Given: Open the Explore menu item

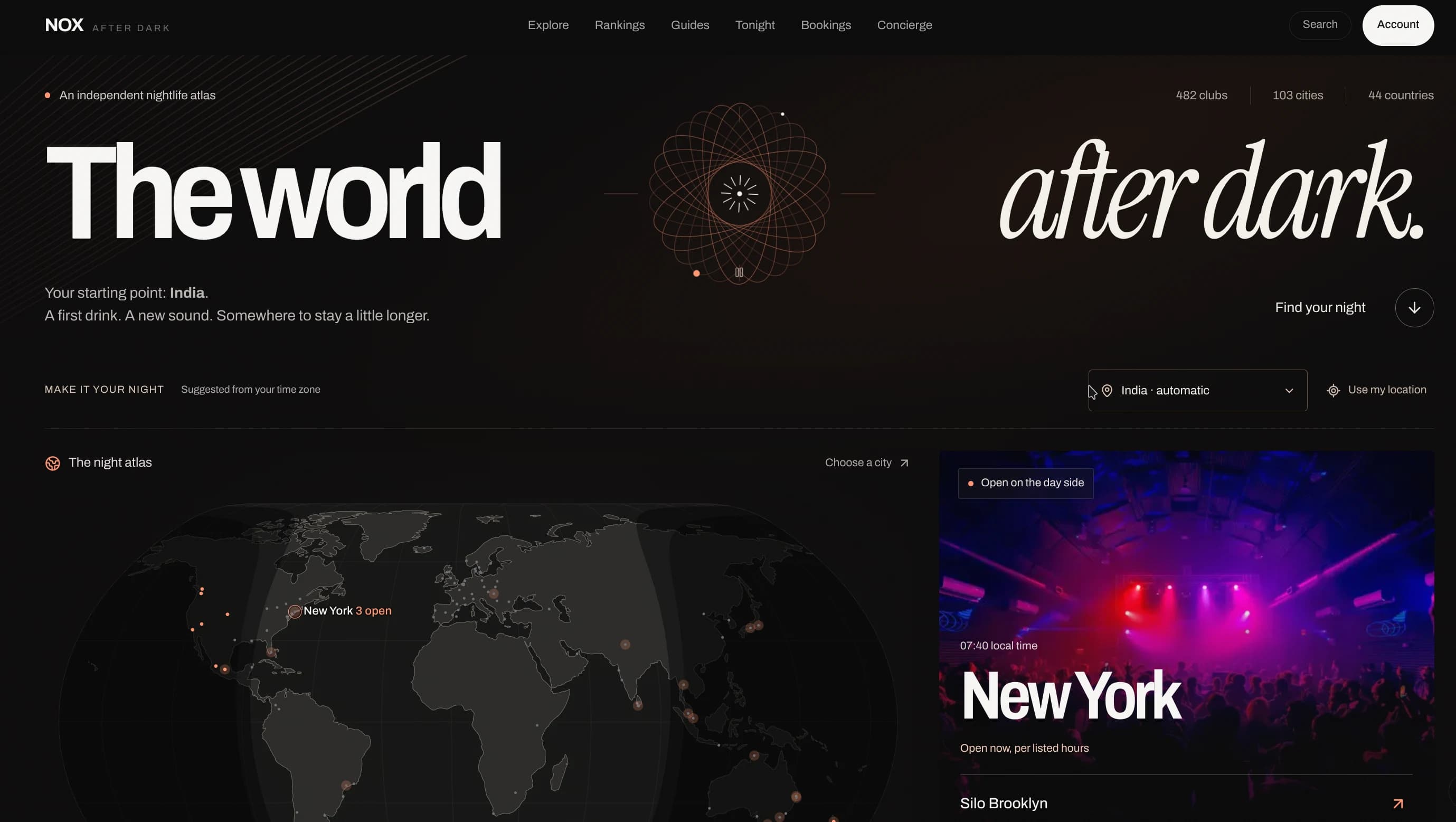Looking at the screenshot, I should (549, 25).
